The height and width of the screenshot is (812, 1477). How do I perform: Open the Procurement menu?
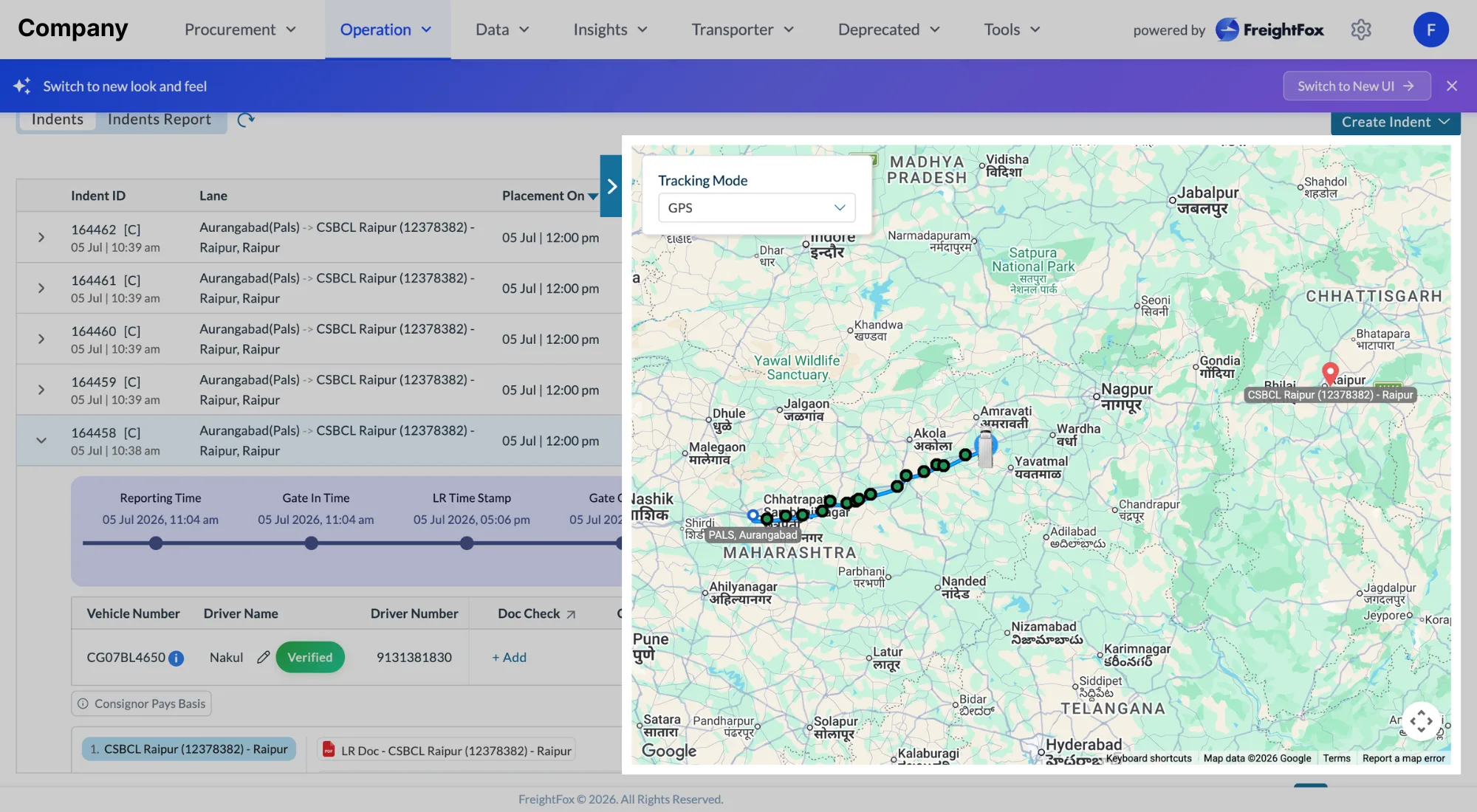[240, 30]
